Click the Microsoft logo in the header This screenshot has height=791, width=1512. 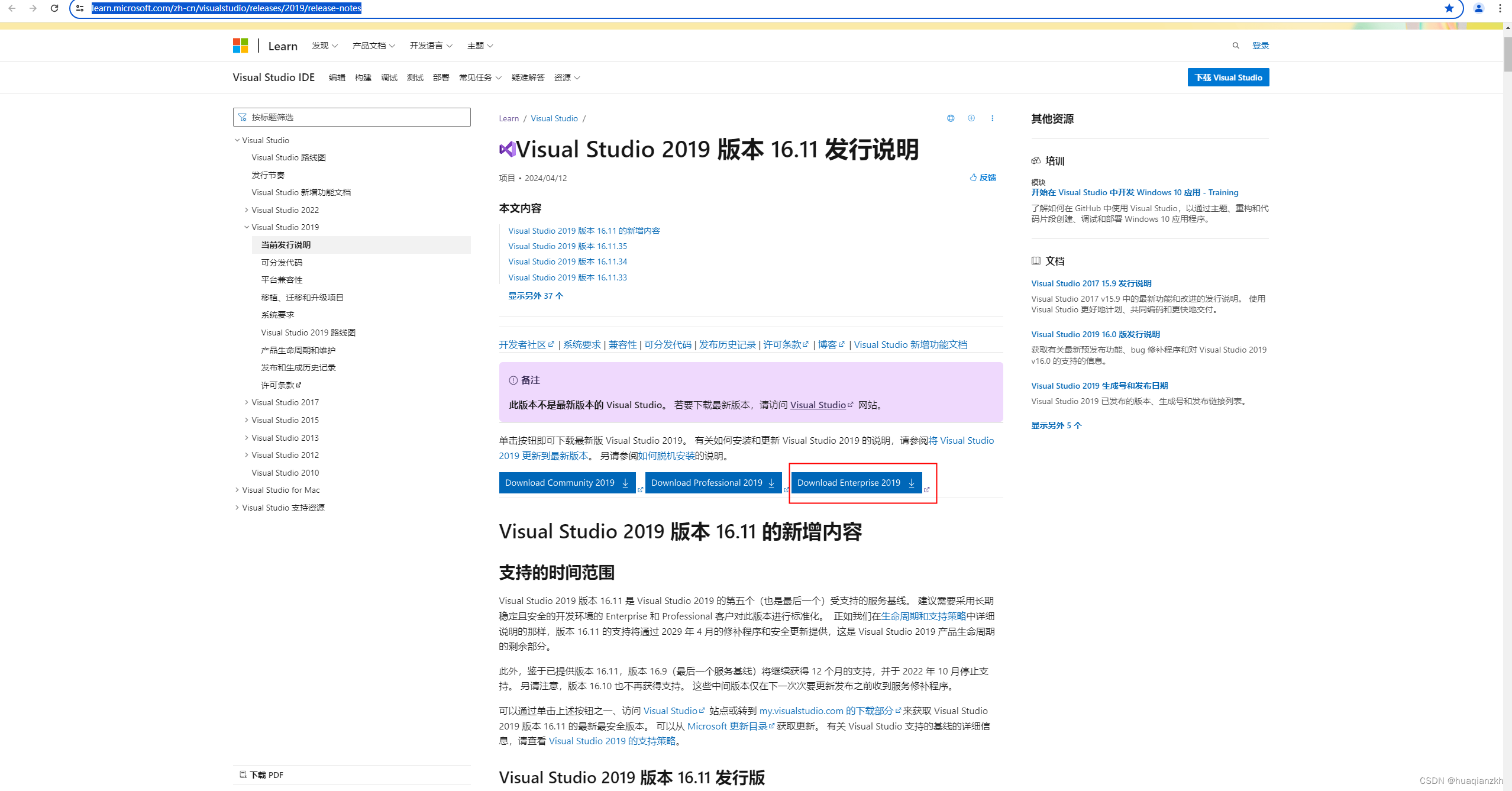pos(240,45)
